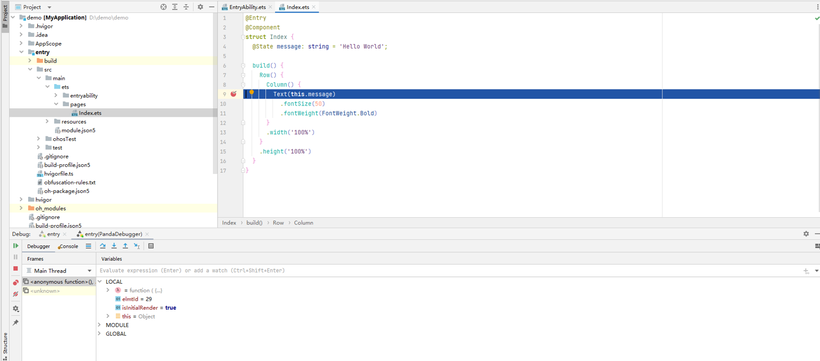Hide the Project panel with minus icon

[x=211, y=7]
